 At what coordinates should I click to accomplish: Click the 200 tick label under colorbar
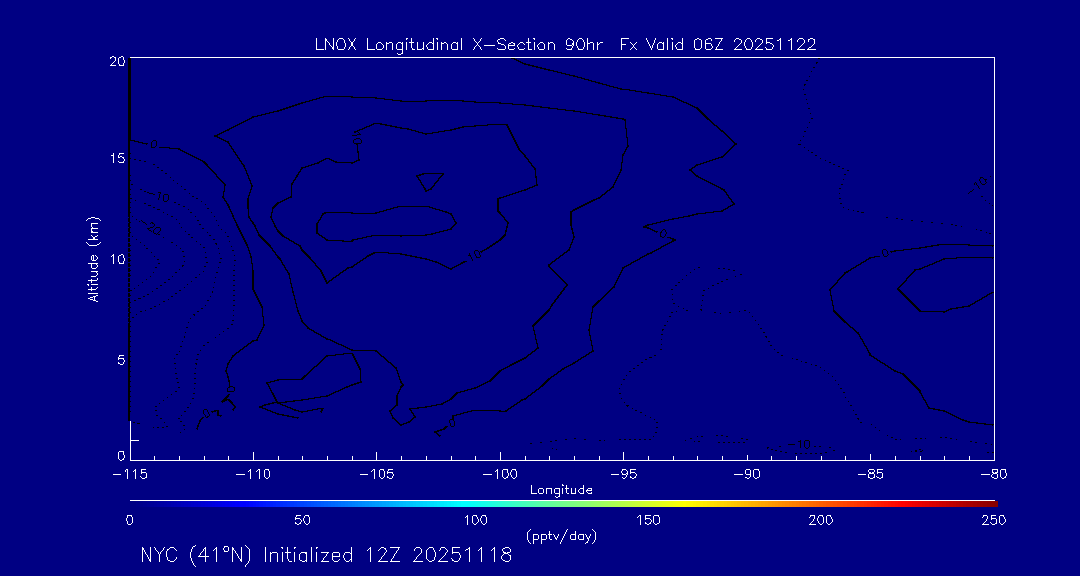coord(821,520)
